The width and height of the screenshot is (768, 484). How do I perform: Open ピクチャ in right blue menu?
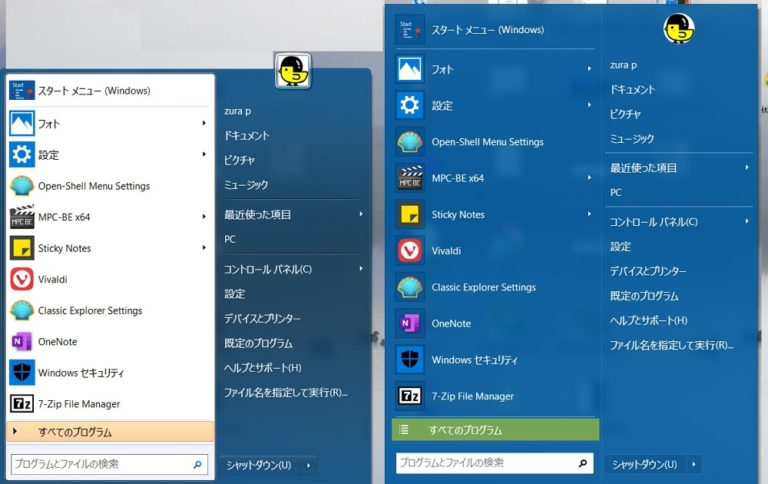click(x=625, y=114)
